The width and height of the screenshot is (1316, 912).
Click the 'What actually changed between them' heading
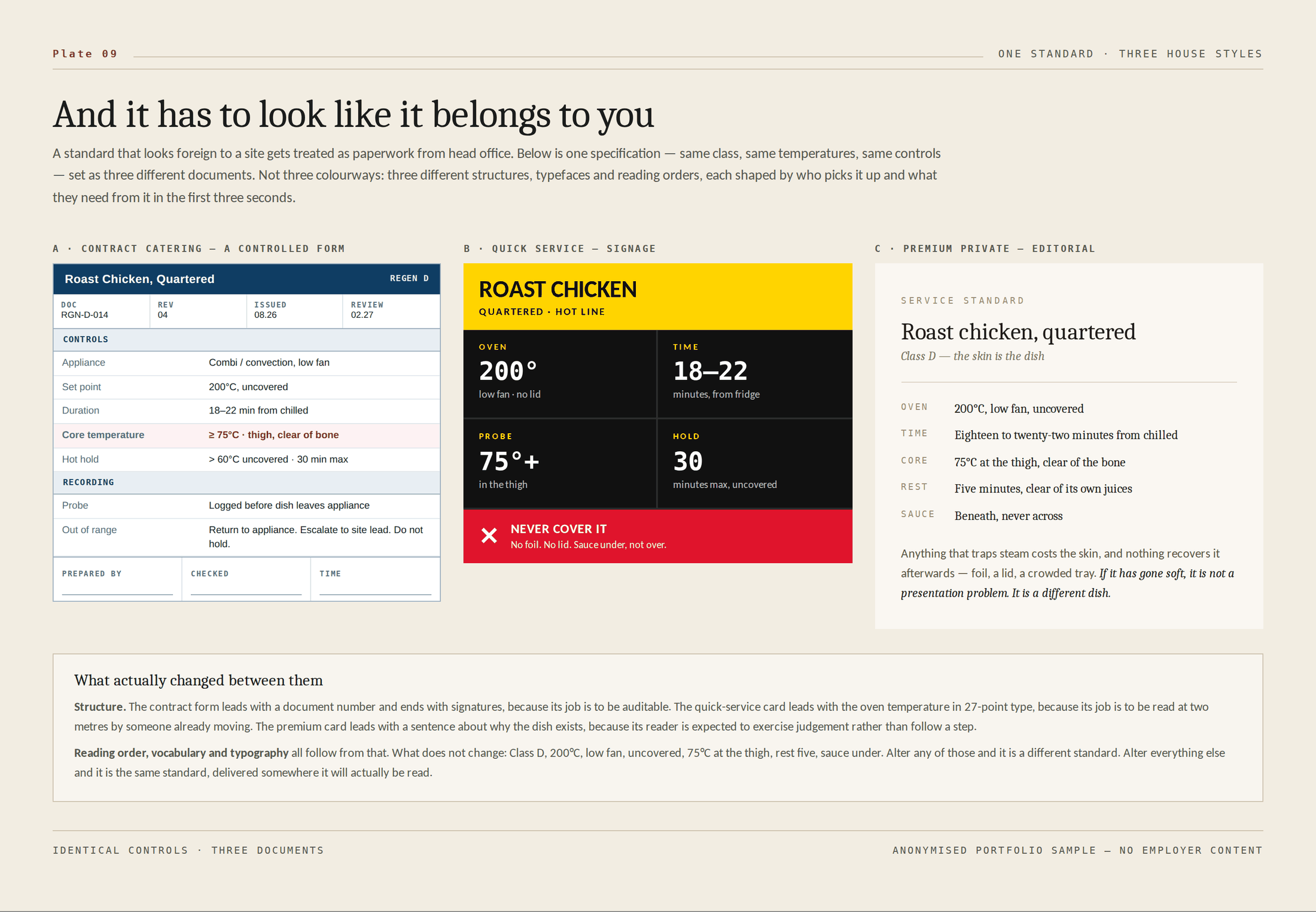tap(199, 680)
